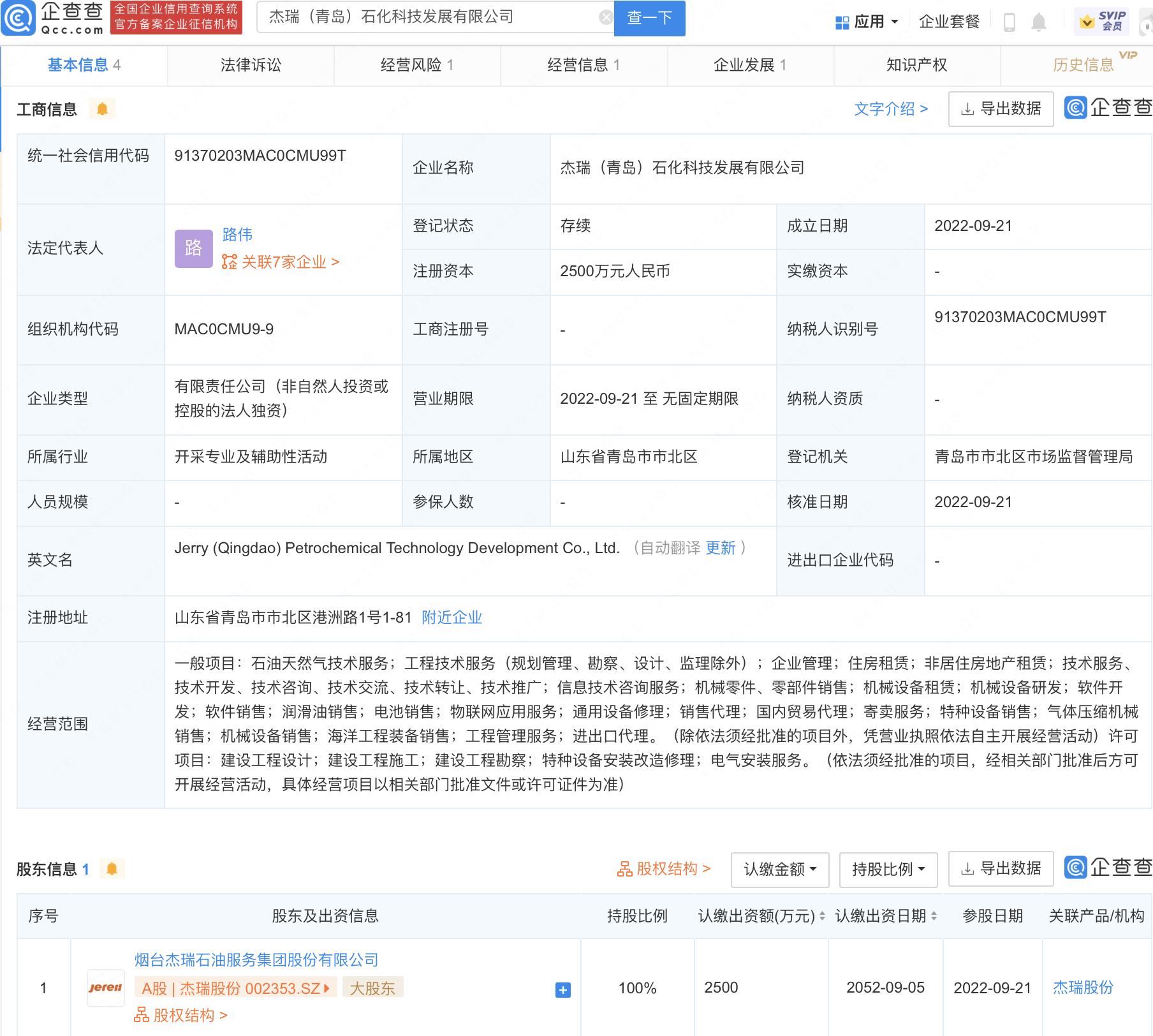Viewport: 1153px width, 1036px height.
Task: Select the 路 avatar of the legal representative
Action: coord(193,248)
